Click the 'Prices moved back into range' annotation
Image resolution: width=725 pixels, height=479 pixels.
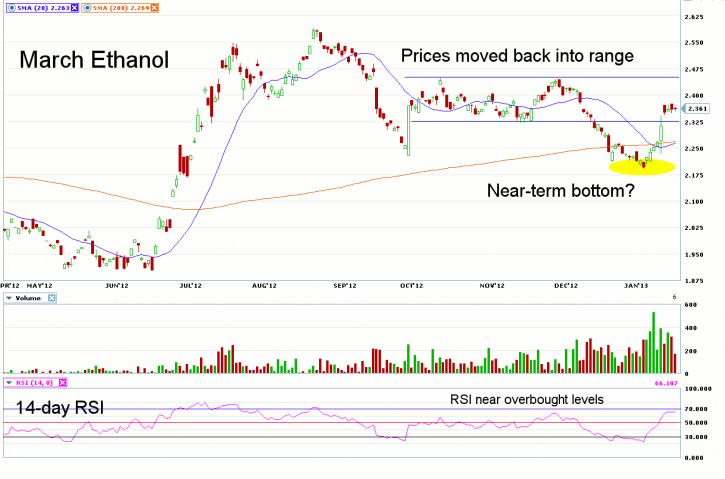(517, 55)
